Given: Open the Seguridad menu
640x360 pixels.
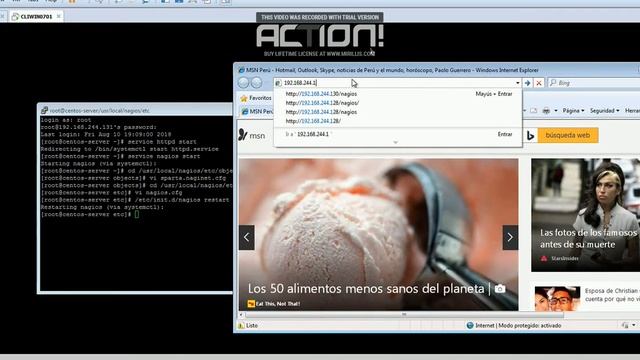Looking at the screenshot, I should (x=604, y=111).
